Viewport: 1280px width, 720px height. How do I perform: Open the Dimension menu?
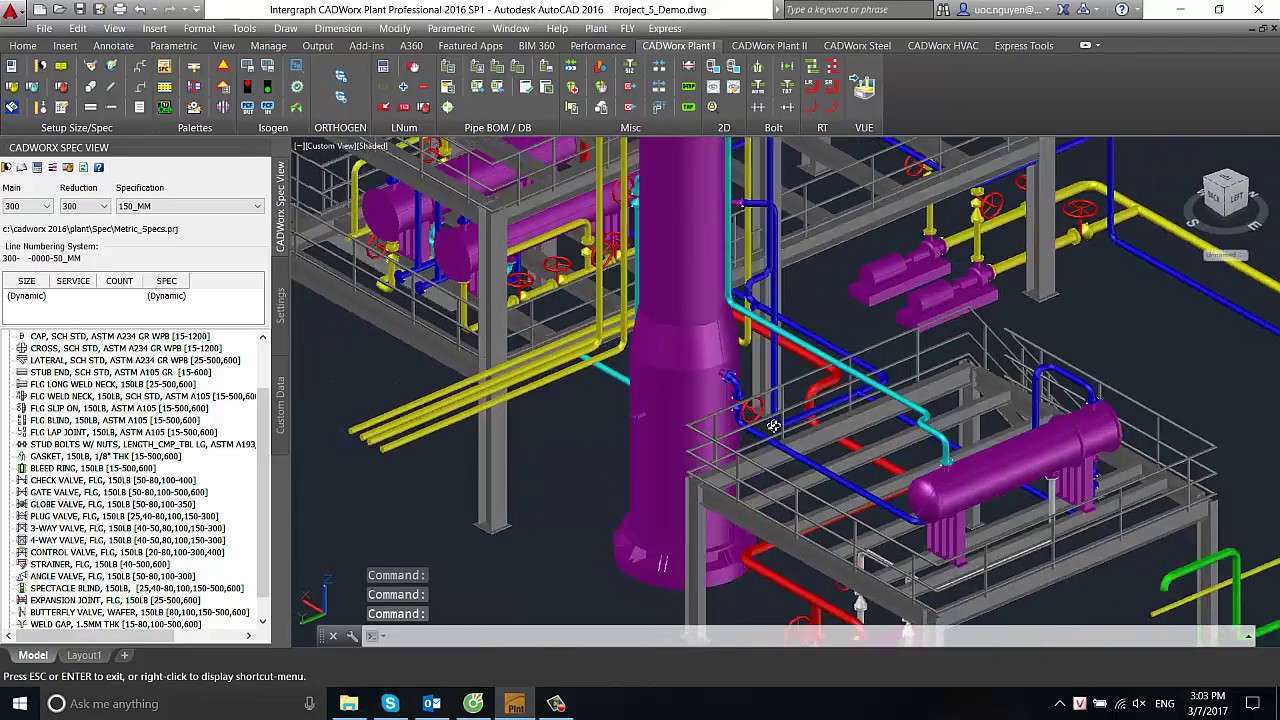[338, 28]
